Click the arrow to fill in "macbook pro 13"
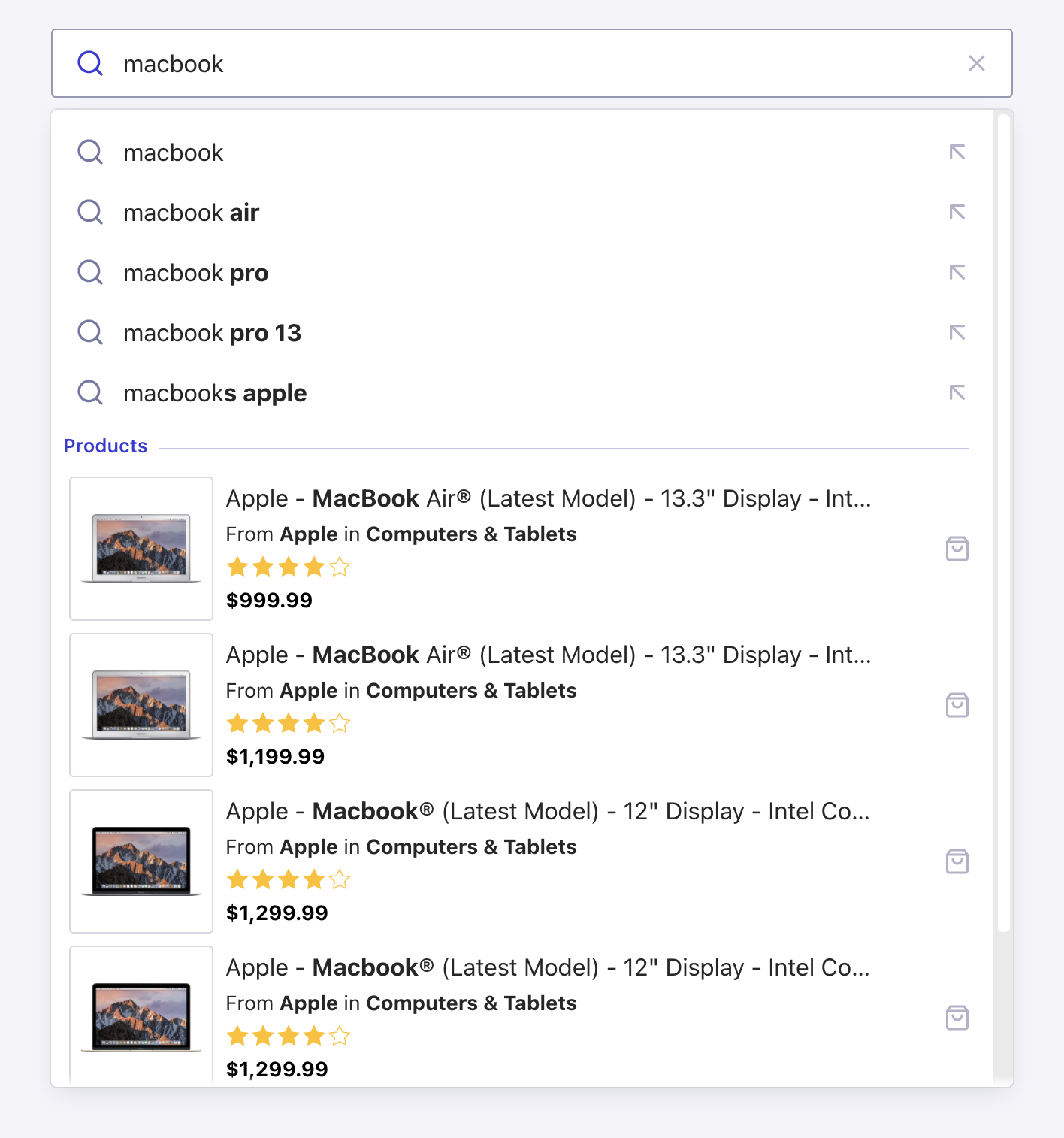 (957, 332)
